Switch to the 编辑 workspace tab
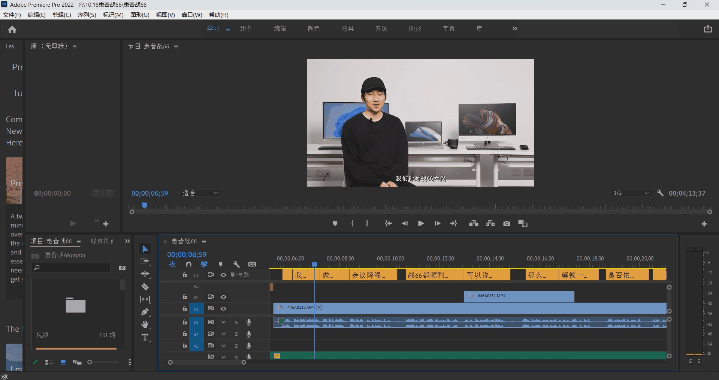The width and height of the screenshot is (719, 380). pyautogui.click(x=280, y=28)
